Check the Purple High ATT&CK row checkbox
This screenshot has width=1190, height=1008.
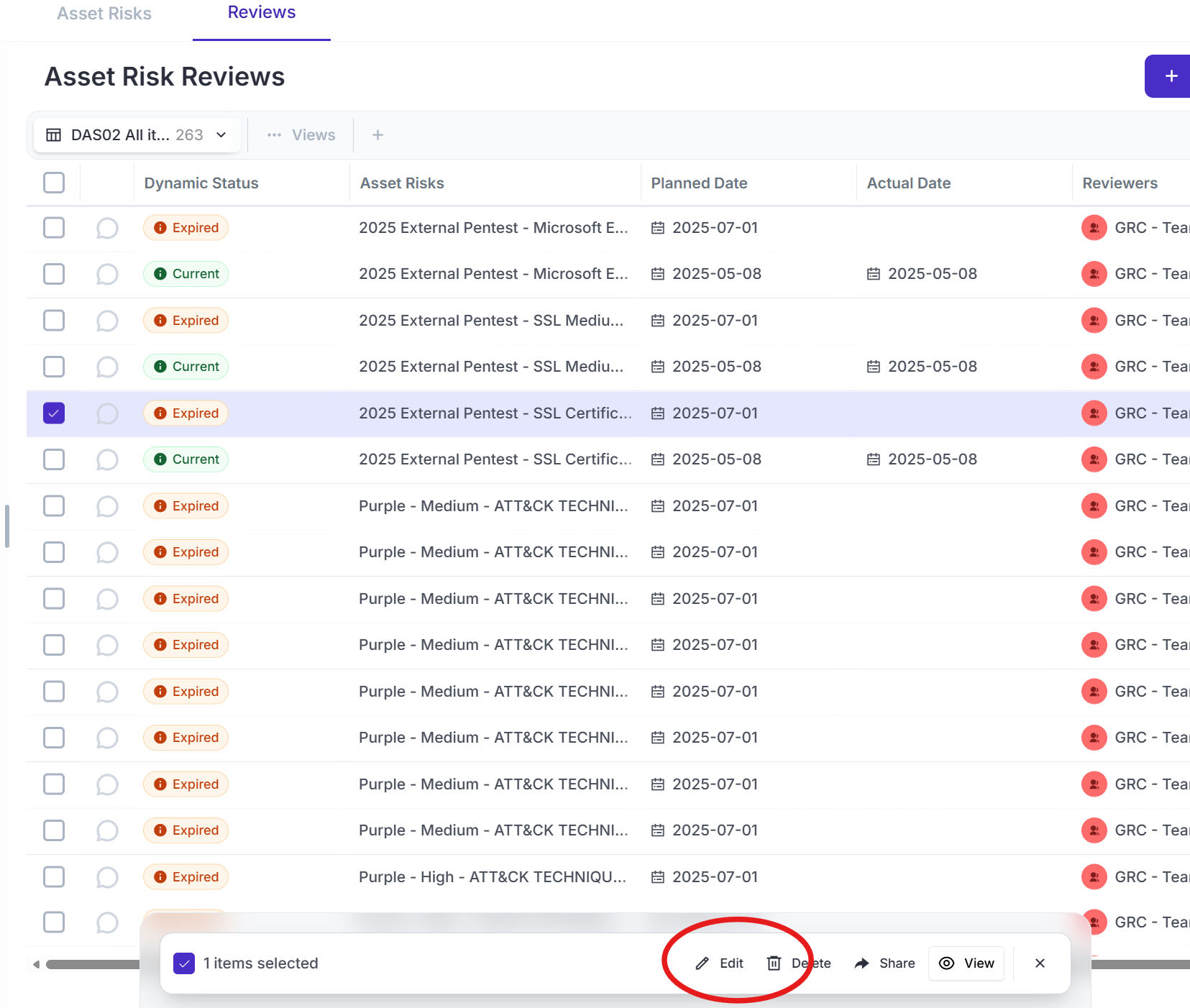[54, 877]
